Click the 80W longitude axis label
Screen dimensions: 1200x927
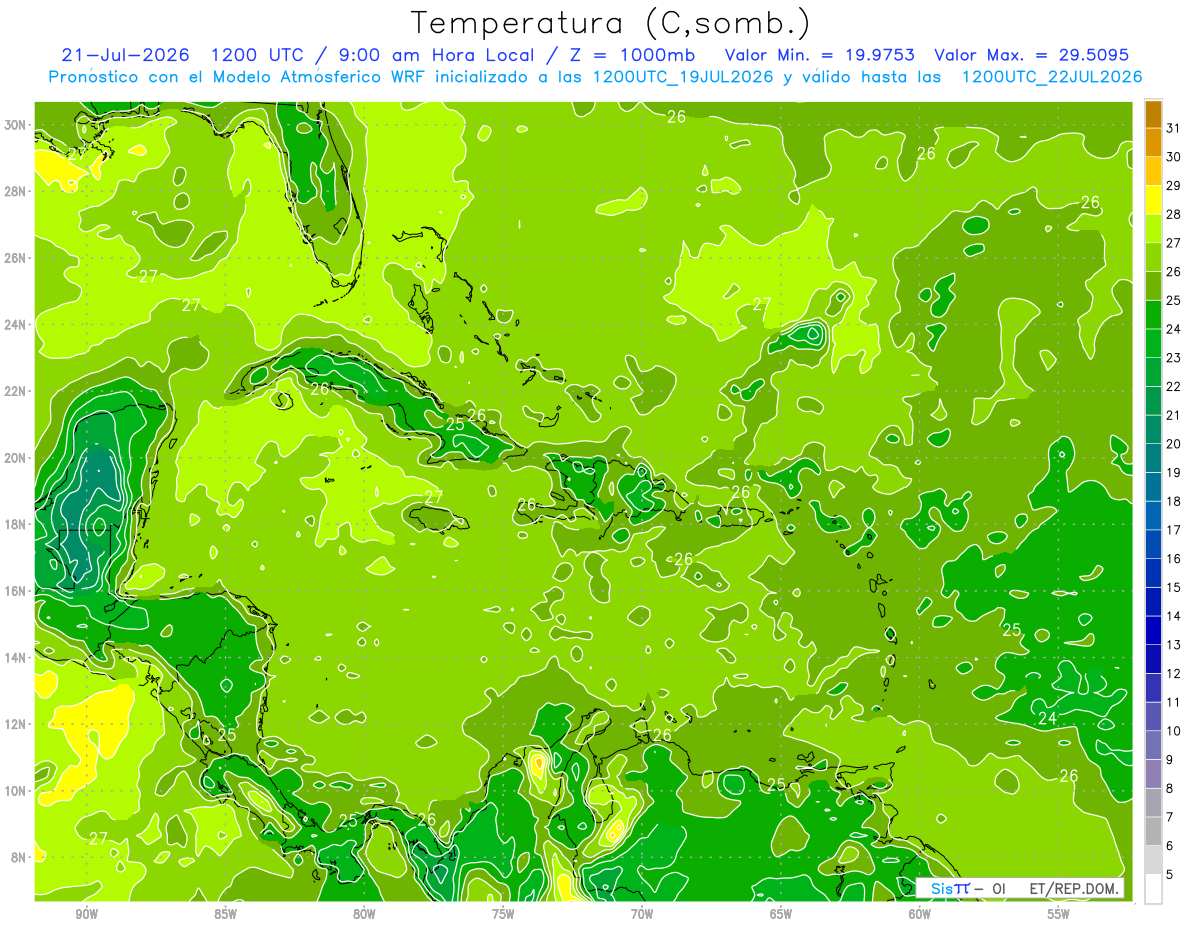click(x=364, y=914)
